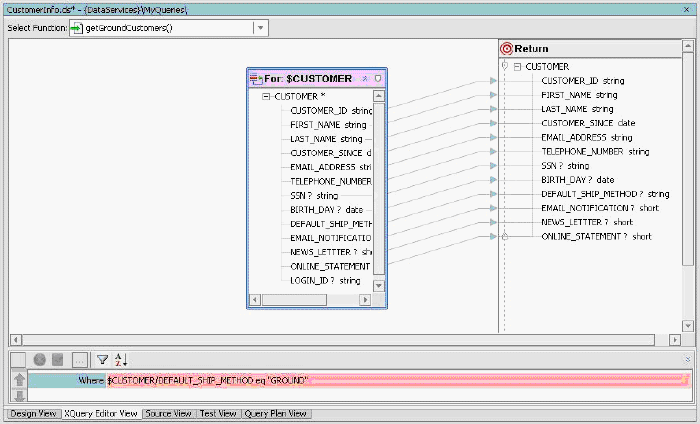Click the A-Z sort order icon
The width and height of the screenshot is (700, 424).
(121, 359)
